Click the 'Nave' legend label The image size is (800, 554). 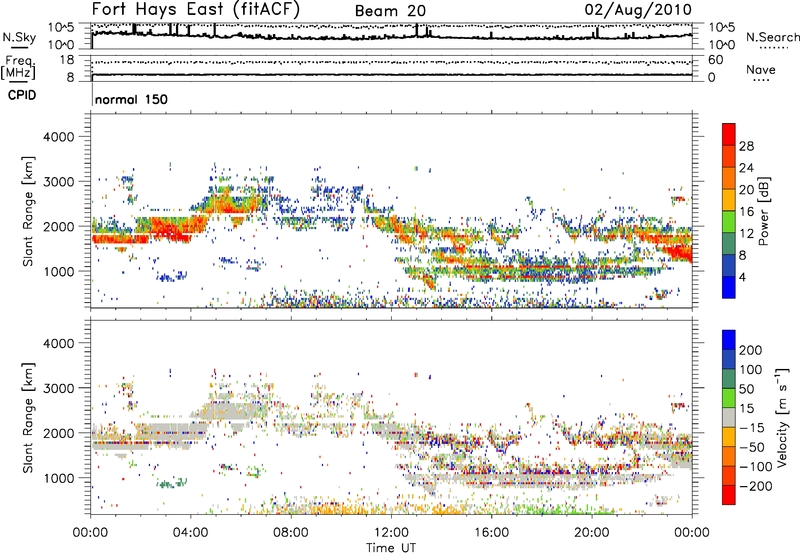[761, 69]
